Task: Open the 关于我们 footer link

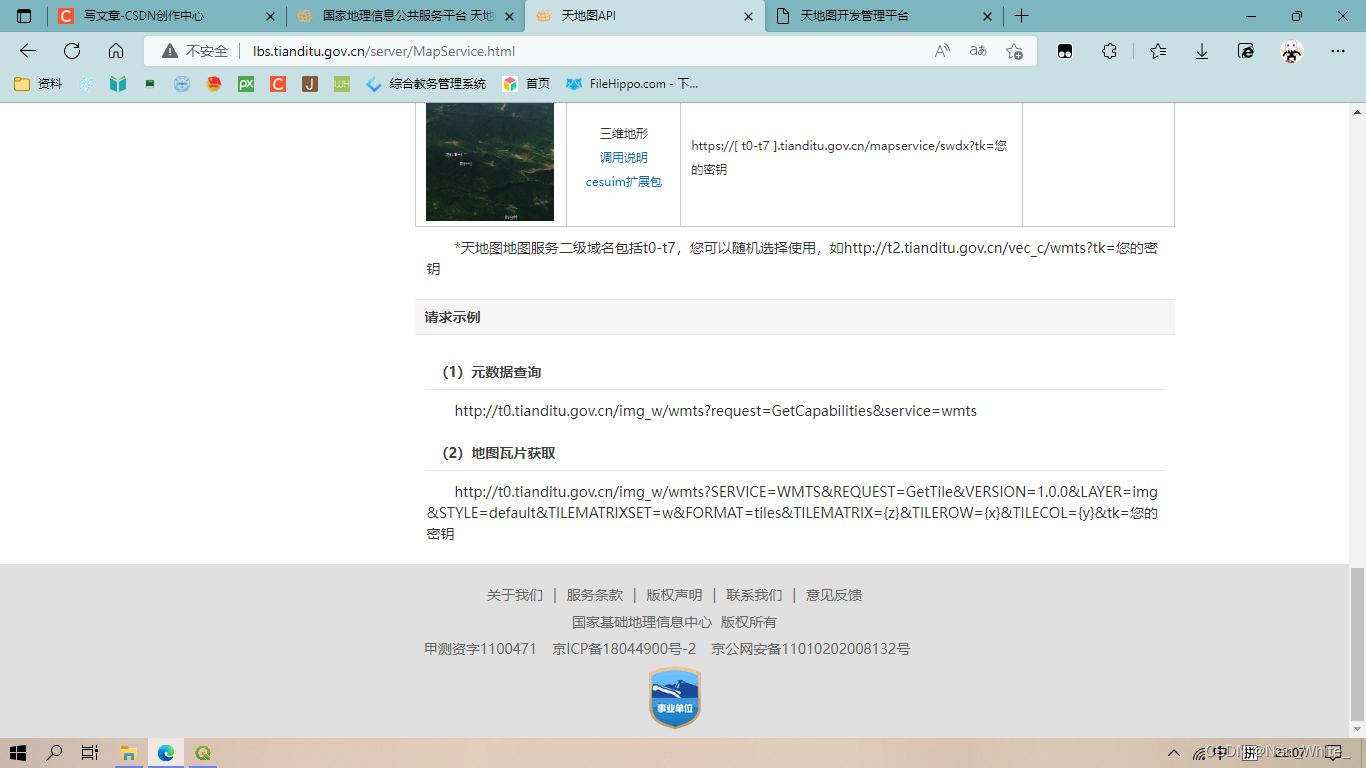Action: click(x=515, y=595)
